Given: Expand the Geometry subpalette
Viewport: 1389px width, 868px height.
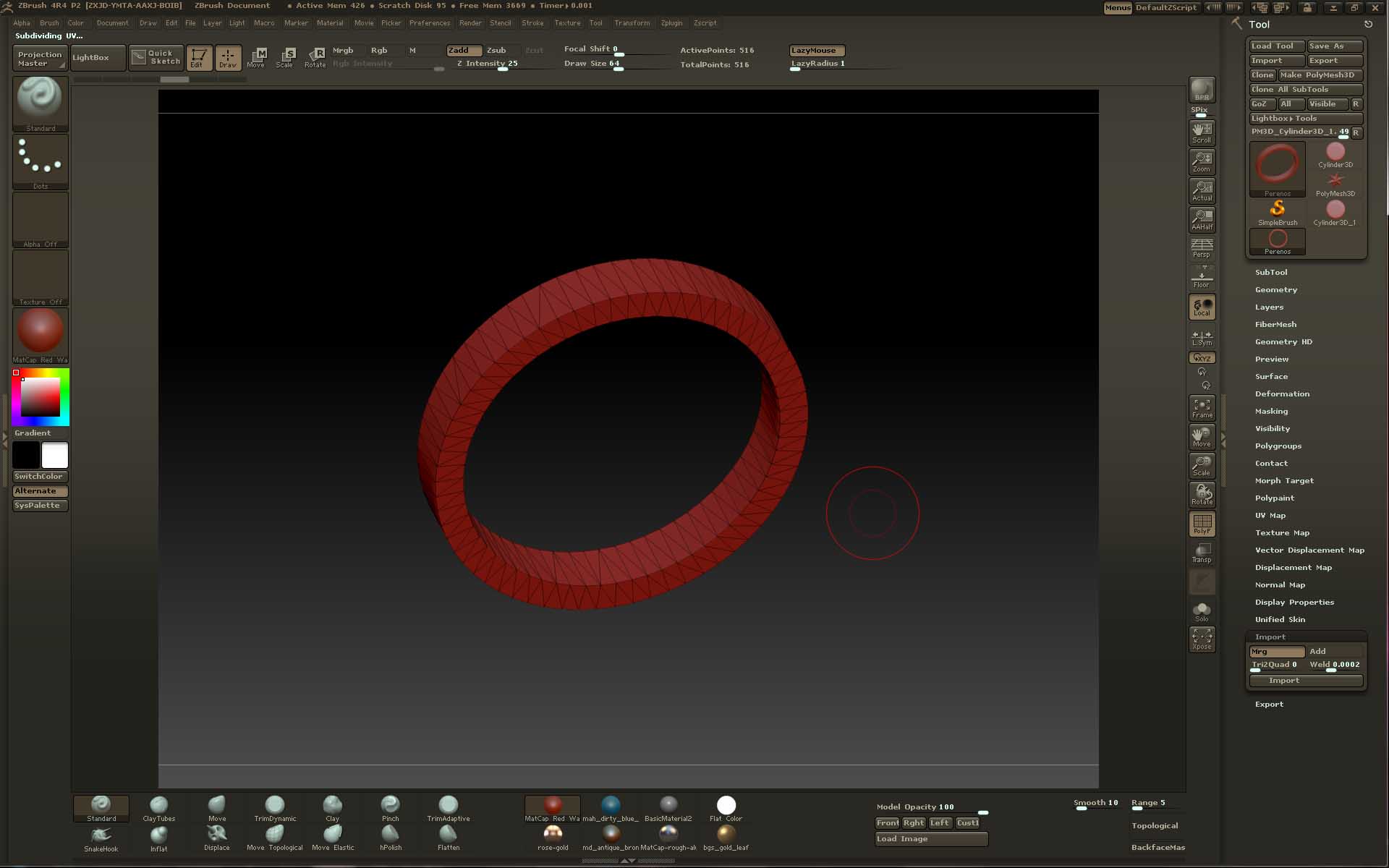Looking at the screenshot, I should [x=1275, y=289].
